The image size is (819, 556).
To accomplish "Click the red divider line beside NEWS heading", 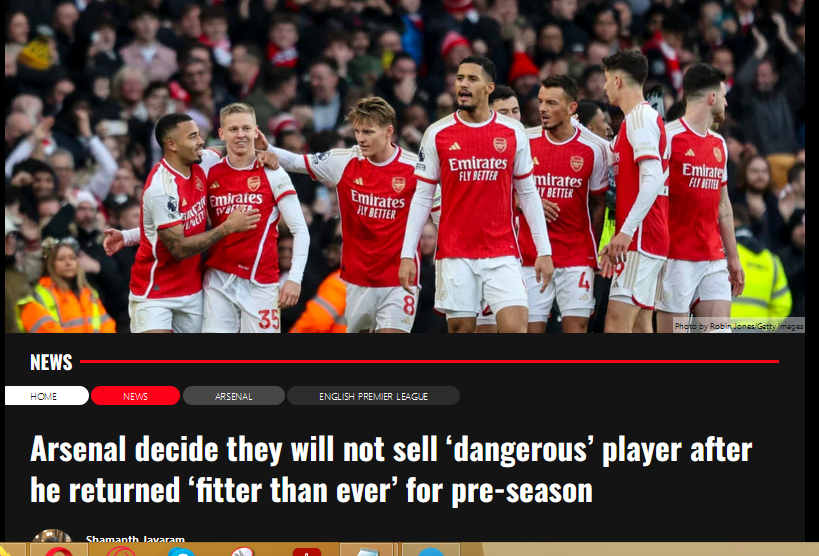I will click(x=429, y=361).
